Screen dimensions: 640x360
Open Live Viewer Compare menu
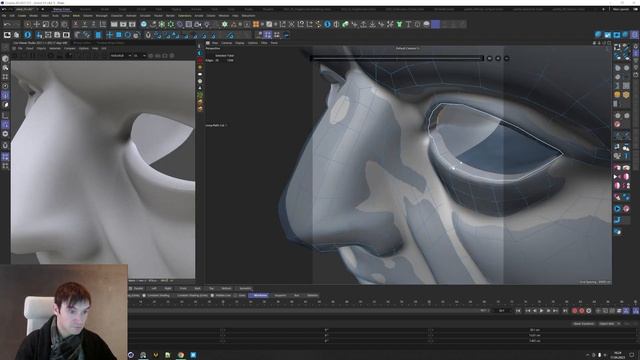tap(69, 48)
